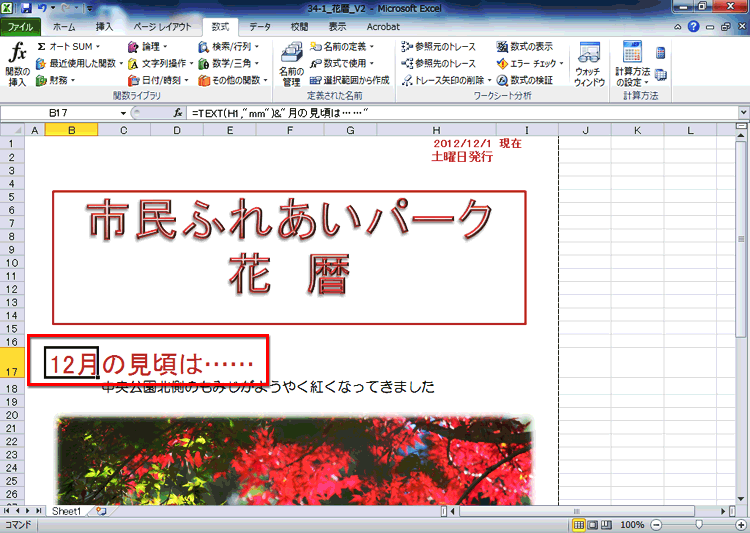Click Define Name (名前の定義)
This screenshot has height=533, width=750.
(x=342, y=46)
